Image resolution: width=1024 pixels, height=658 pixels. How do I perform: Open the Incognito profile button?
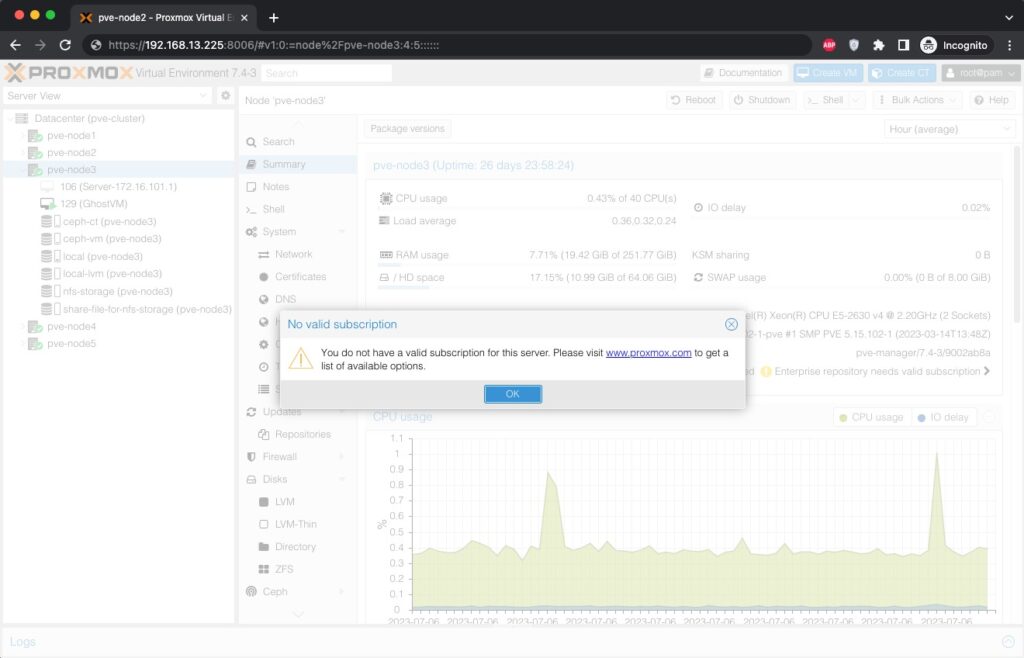click(x=954, y=45)
